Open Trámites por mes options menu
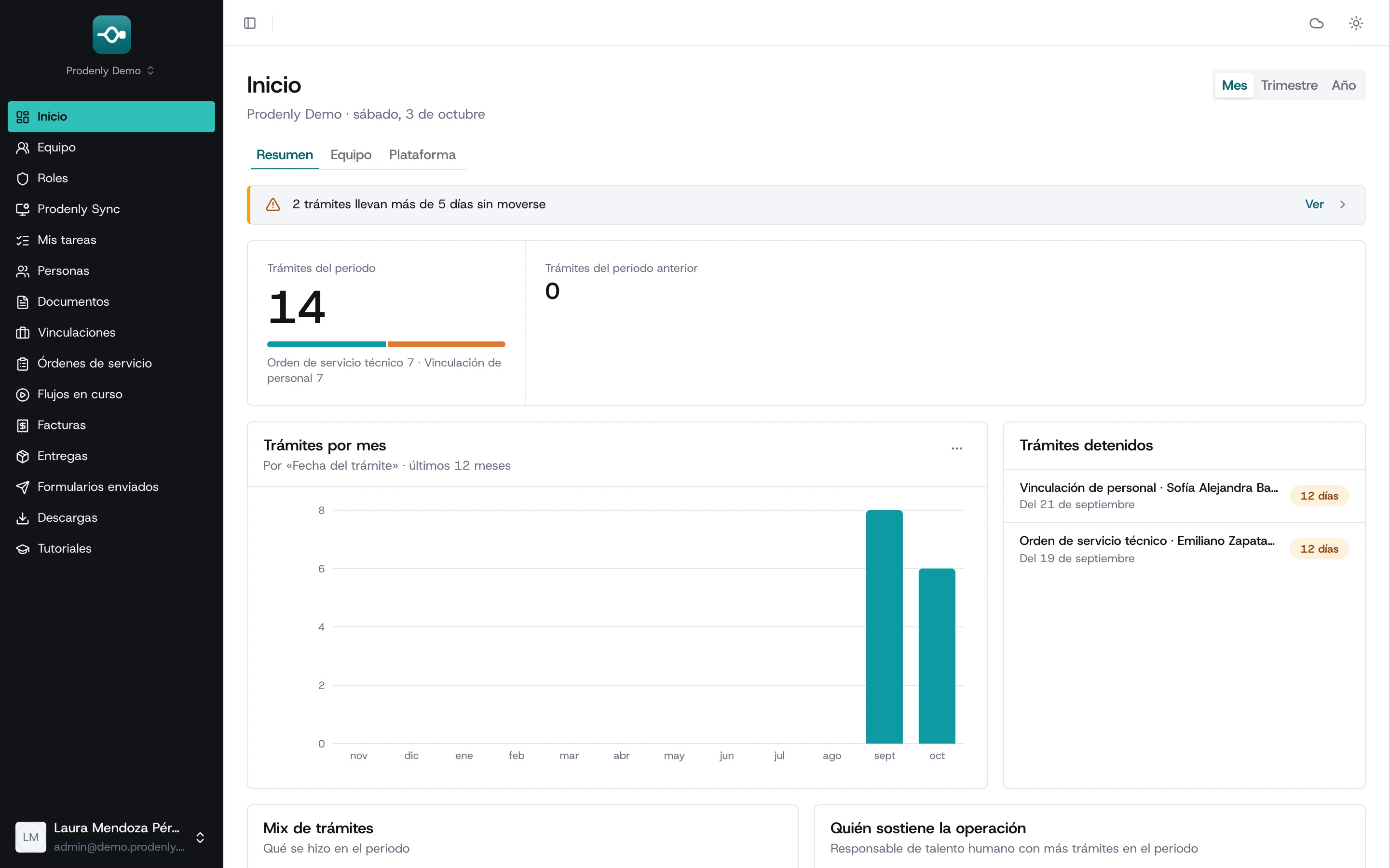The width and height of the screenshot is (1389, 868). pos(956,448)
